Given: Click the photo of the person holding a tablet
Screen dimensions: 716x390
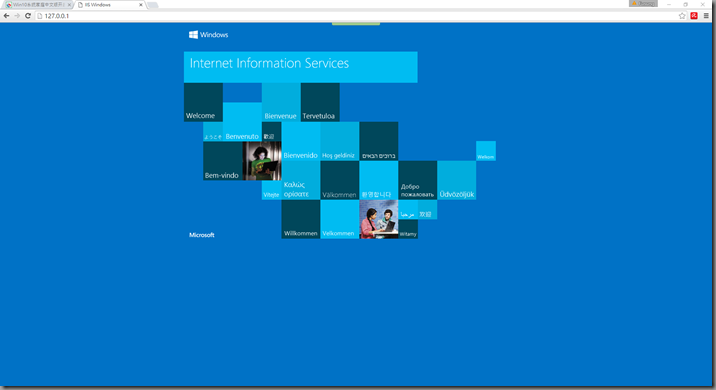Looking at the screenshot, I should tap(262, 161).
